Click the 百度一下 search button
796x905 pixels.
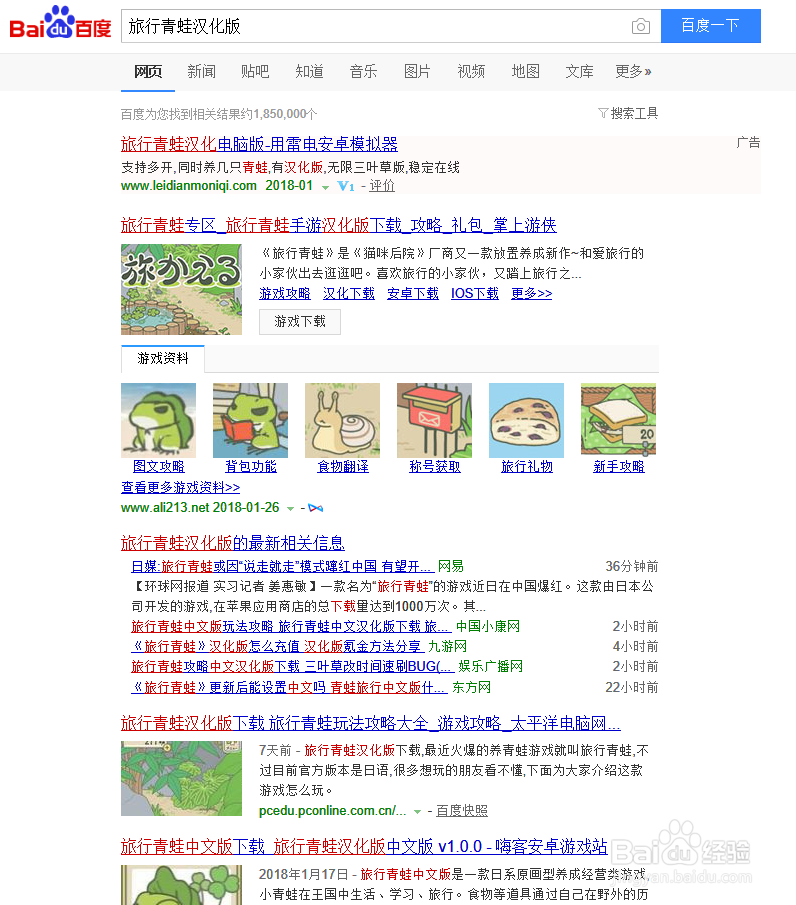click(711, 26)
